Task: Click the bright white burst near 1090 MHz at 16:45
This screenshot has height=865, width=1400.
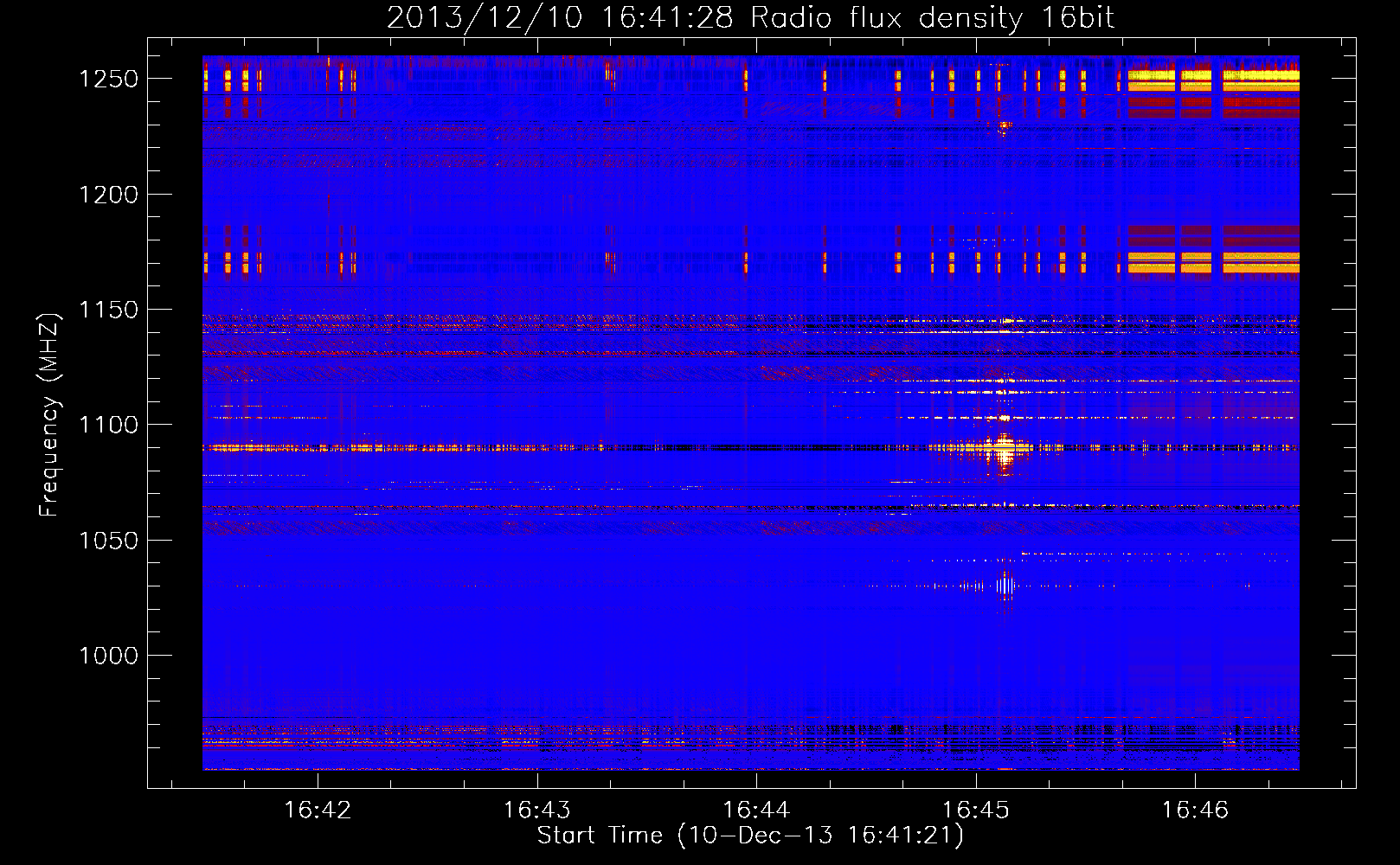Action: click(1004, 450)
